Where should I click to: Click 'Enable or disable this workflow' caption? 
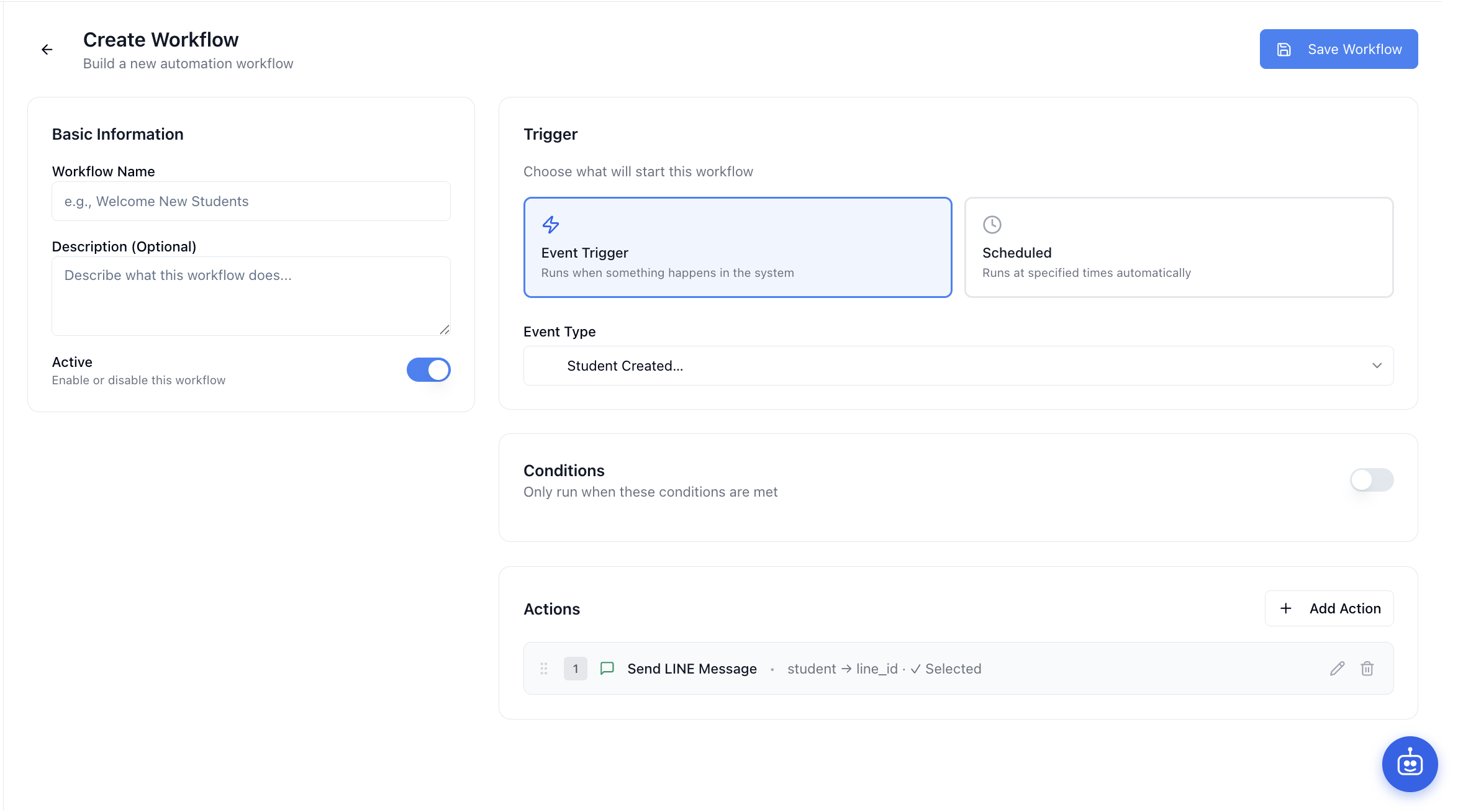(138, 380)
